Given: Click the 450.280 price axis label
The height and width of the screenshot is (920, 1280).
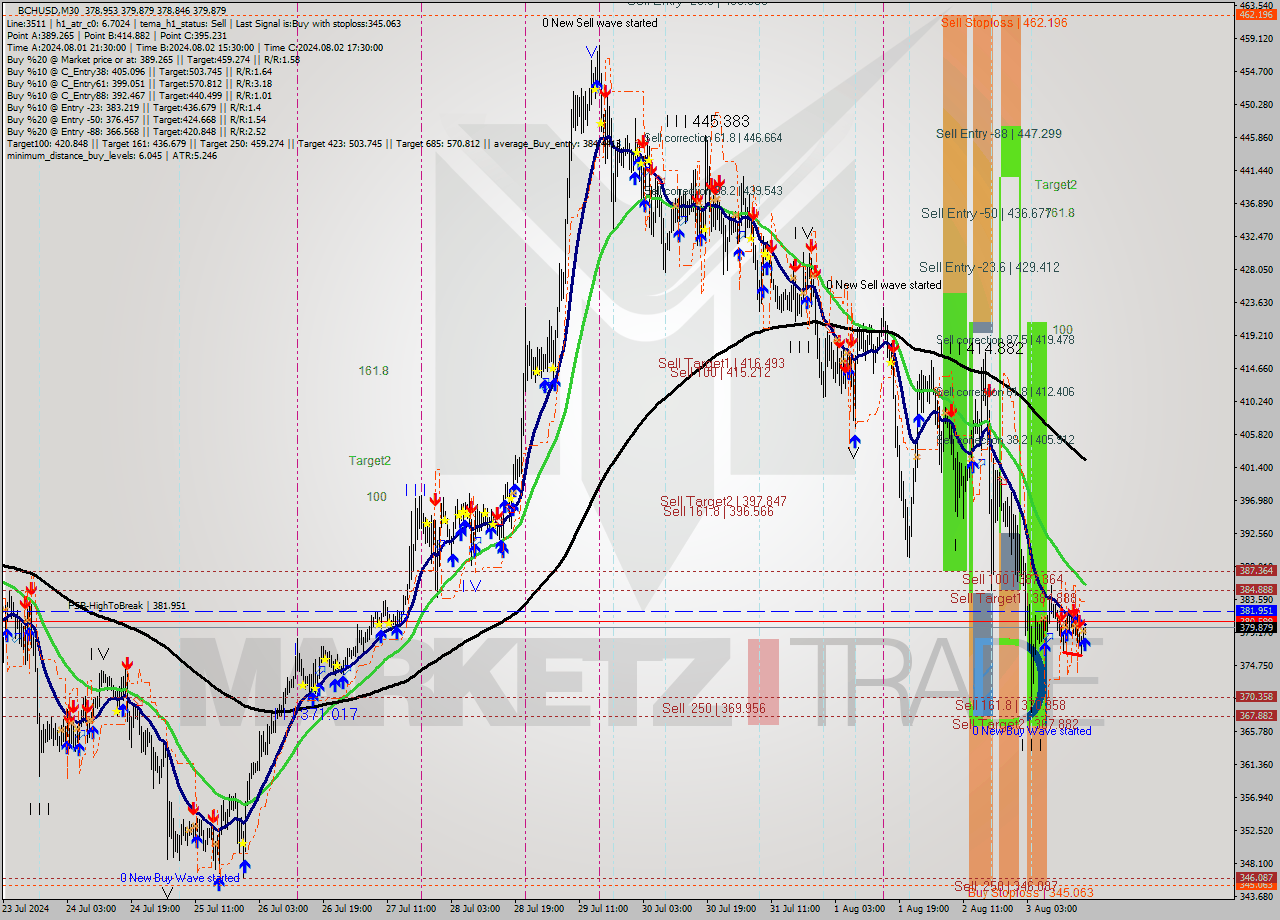Looking at the screenshot, I should pyautogui.click(x=1257, y=104).
